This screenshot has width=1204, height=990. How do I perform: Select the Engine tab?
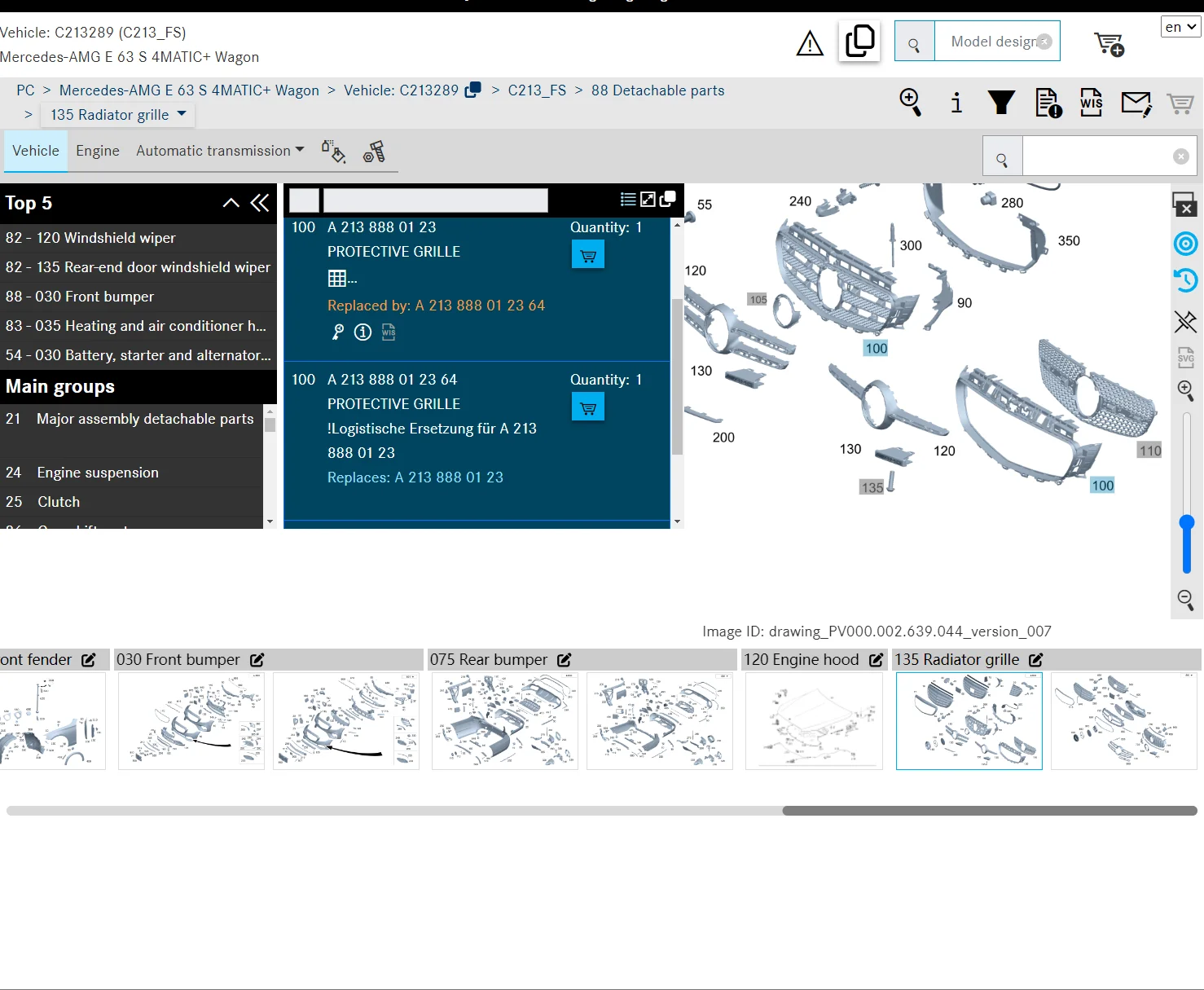pyautogui.click(x=98, y=151)
